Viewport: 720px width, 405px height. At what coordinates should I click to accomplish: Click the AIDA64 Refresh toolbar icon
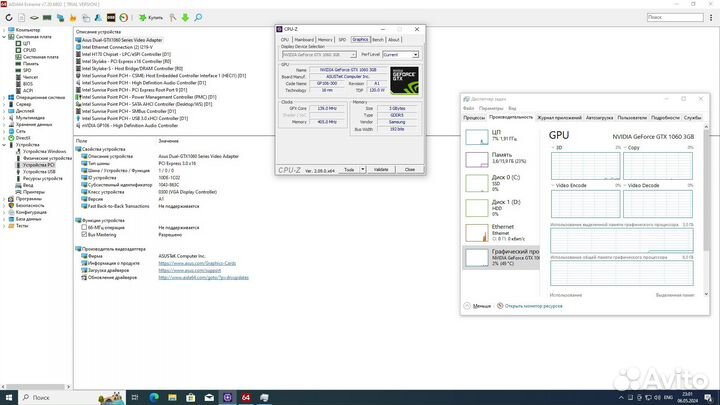pyautogui.click(x=9, y=17)
